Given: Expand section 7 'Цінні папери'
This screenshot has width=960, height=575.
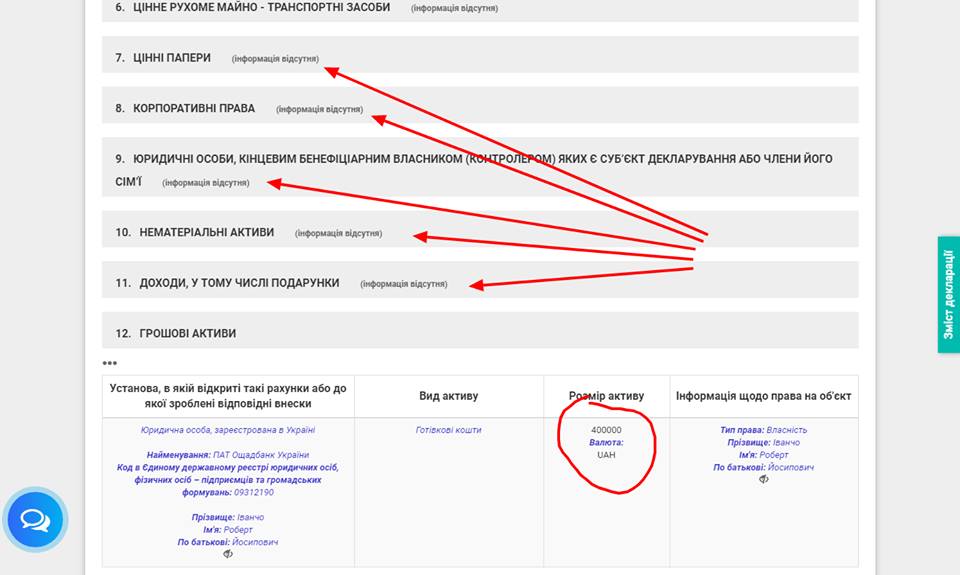Looking at the screenshot, I should (x=172, y=58).
